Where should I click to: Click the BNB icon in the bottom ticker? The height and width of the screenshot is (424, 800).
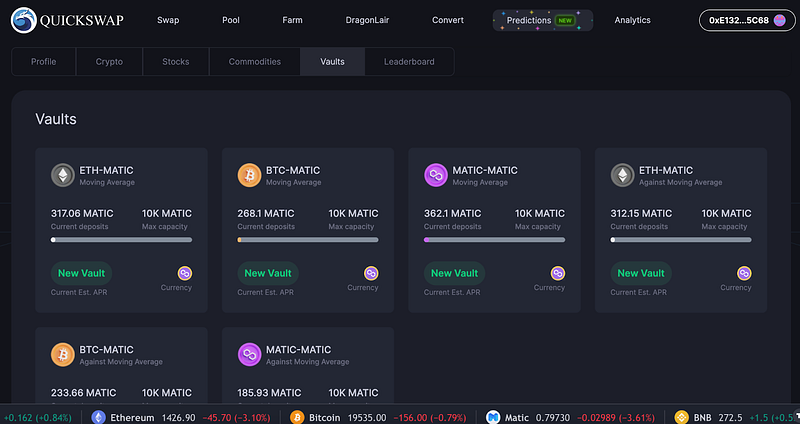pyautogui.click(x=681, y=417)
